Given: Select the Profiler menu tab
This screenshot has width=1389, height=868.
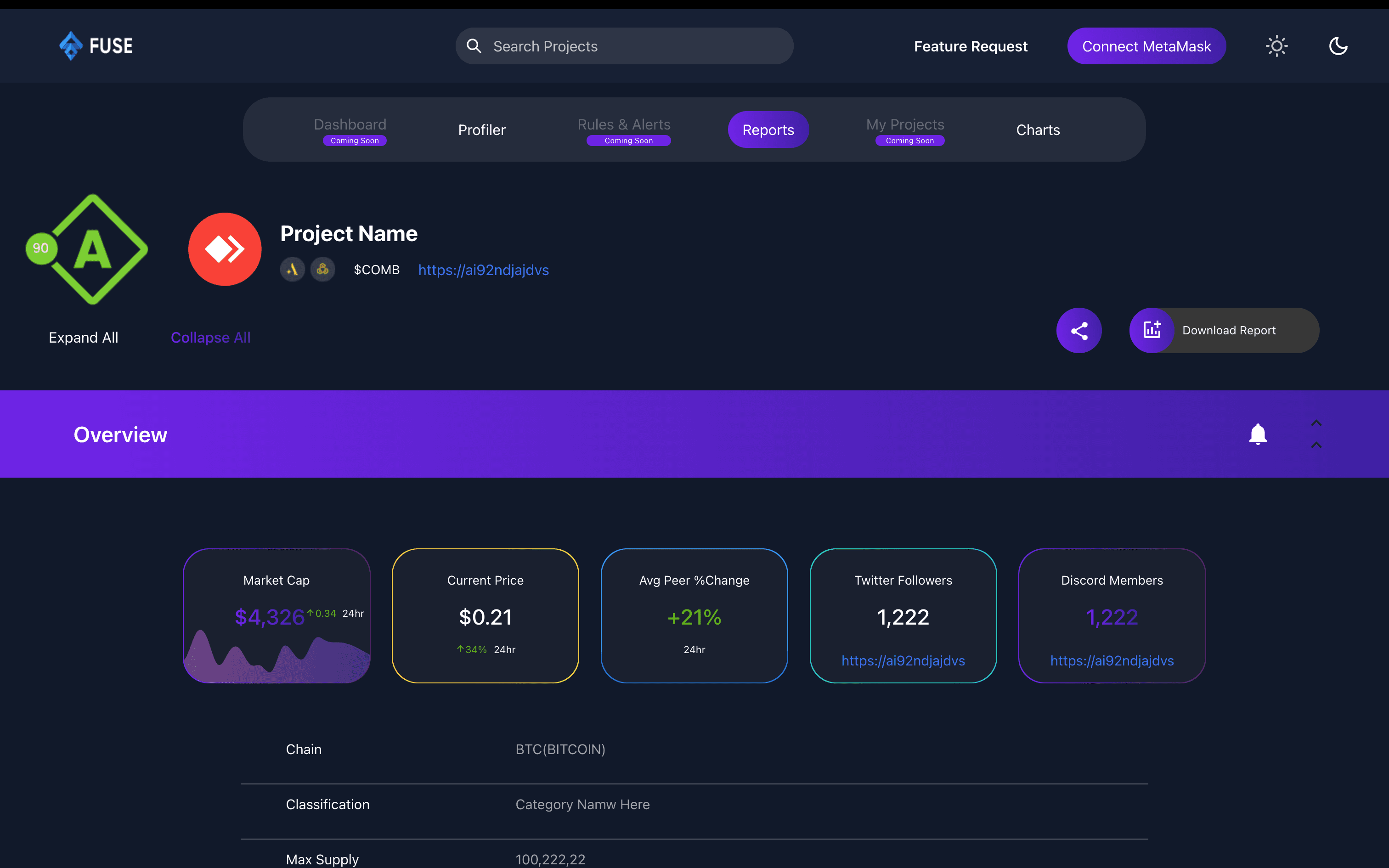Looking at the screenshot, I should (481, 130).
